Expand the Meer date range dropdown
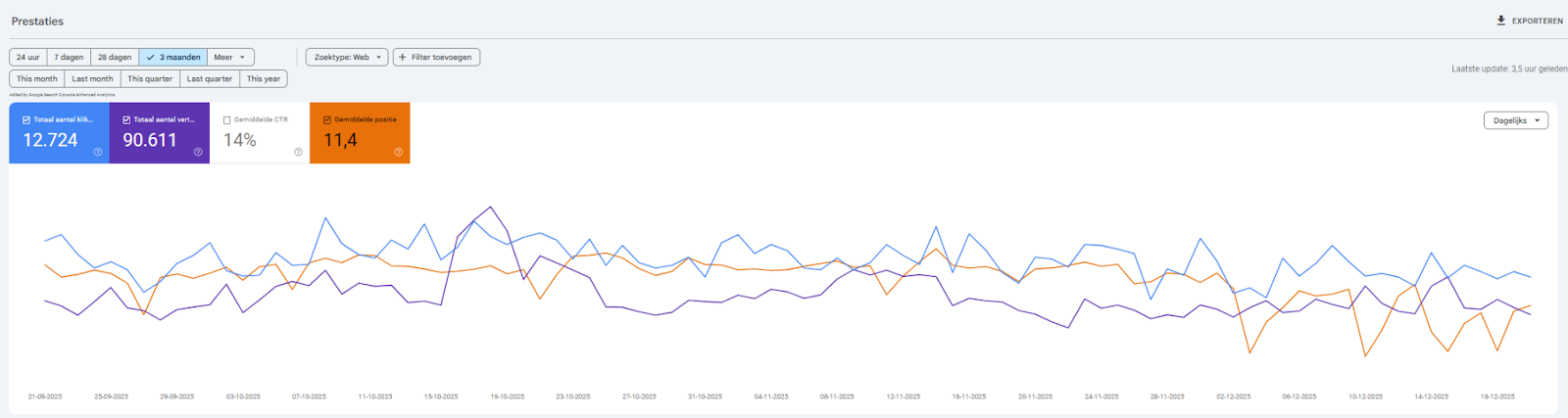This screenshot has height=418, width=1568. (230, 58)
